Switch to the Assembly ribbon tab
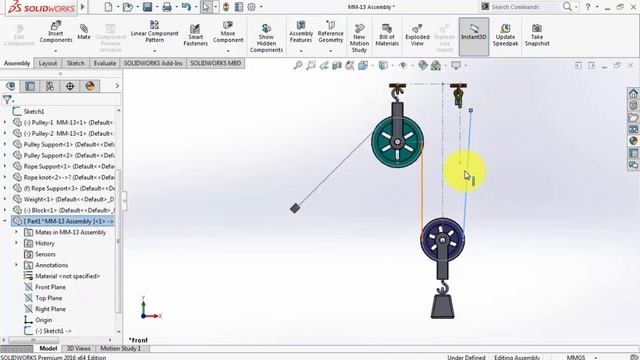 coord(17,63)
